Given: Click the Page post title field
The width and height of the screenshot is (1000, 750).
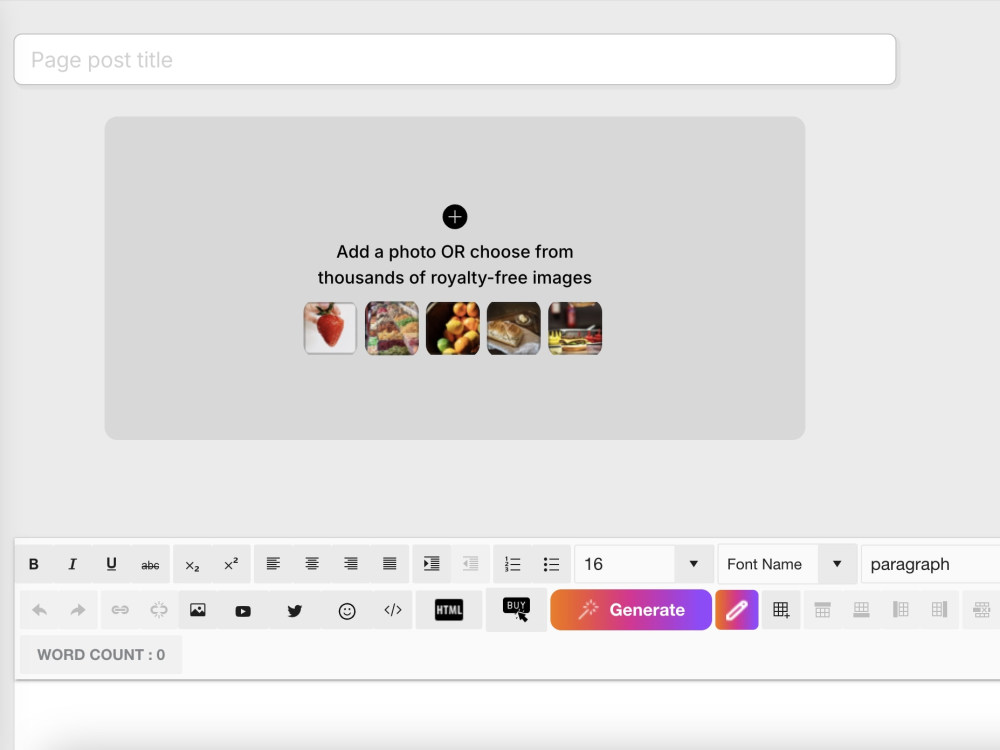Looking at the screenshot, I should 455,59.
